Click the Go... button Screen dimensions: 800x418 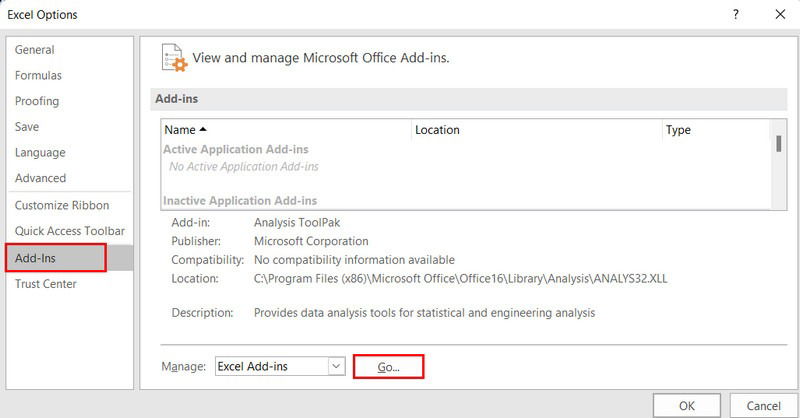(x=388, y=366)
